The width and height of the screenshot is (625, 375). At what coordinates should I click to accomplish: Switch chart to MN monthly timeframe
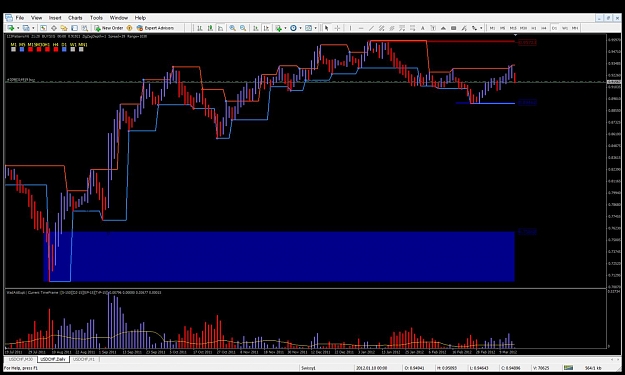(x=575, y=28)
